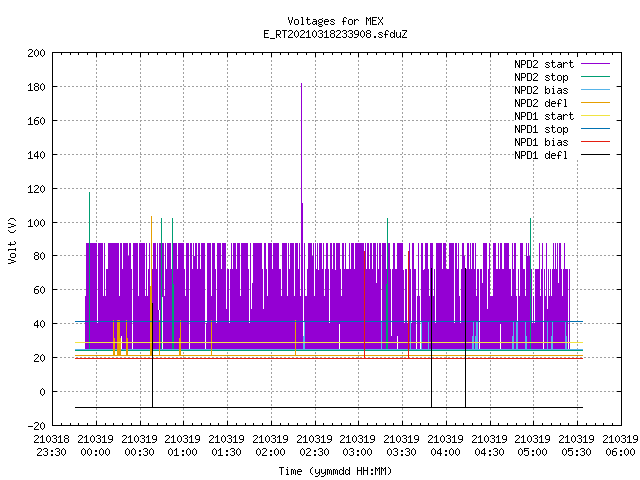Viewport: 640px width, 480px height.
Task: Click the 'NPD2 start' legend label
Action: [544, 64]
